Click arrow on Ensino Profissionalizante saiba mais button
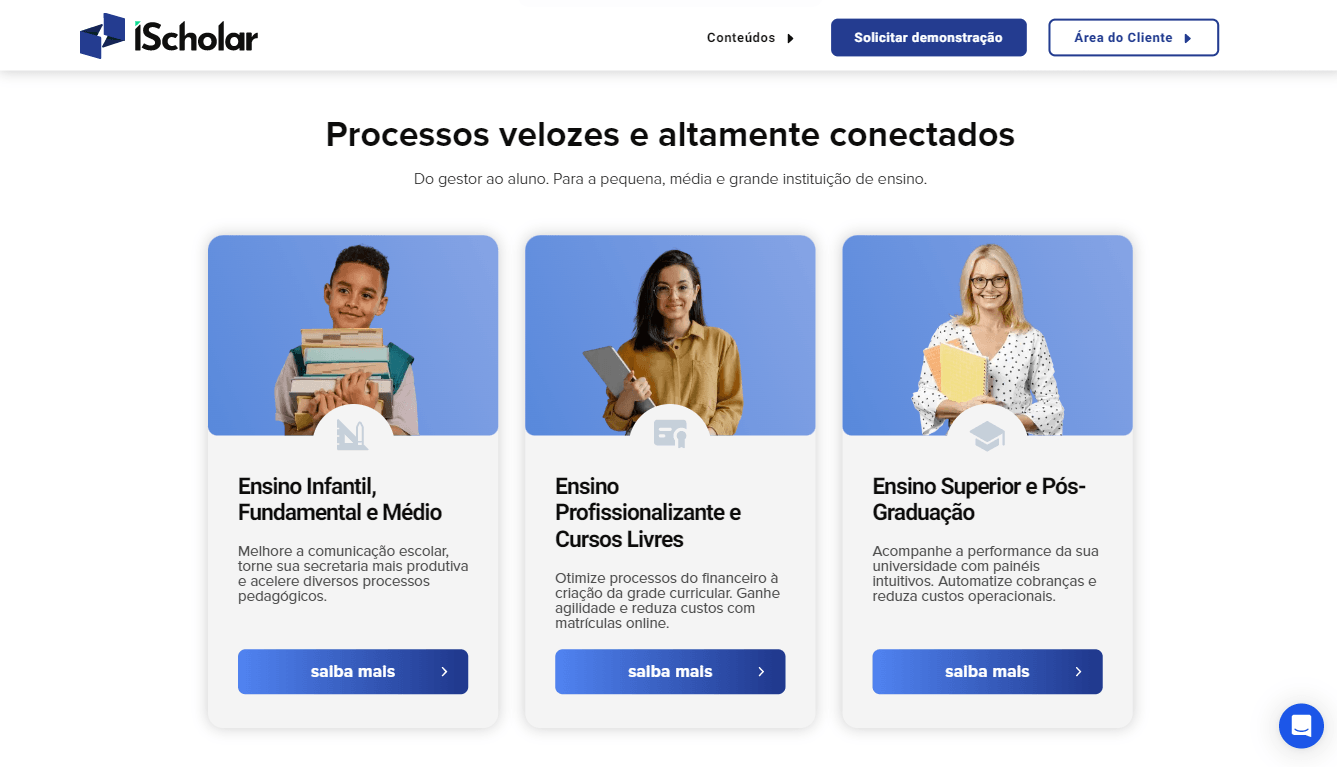 pyautogui.click(x=761, y=672)
